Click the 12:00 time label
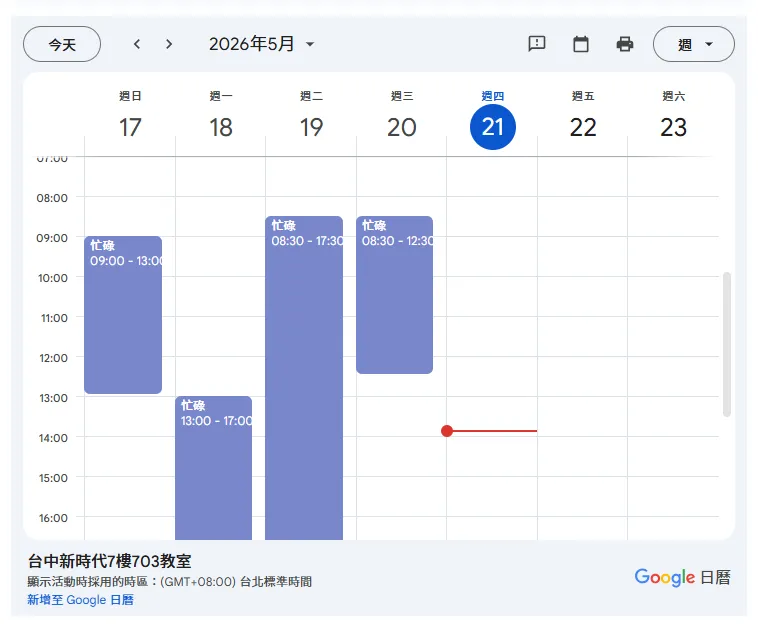Viewport: 758px width, 631px height. pyautogui.click(x=53, y=358)
